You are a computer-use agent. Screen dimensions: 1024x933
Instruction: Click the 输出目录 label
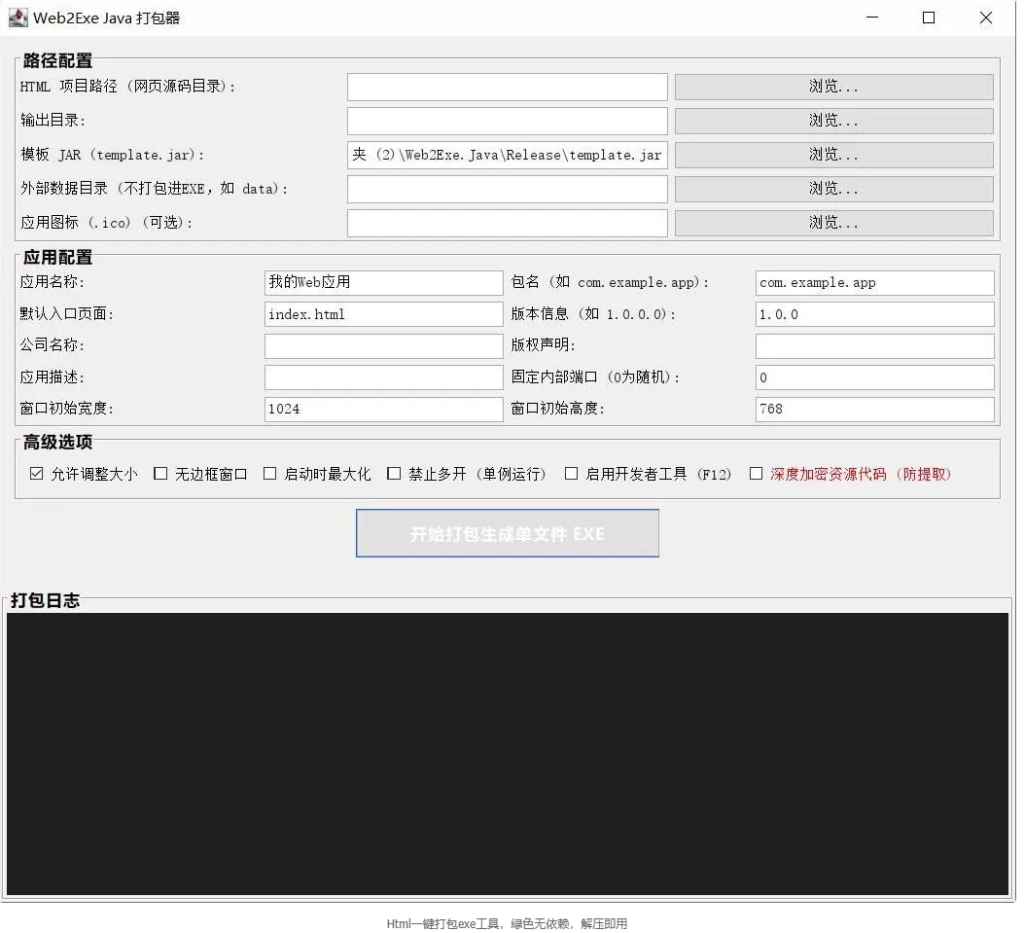[x=52, y=120]
